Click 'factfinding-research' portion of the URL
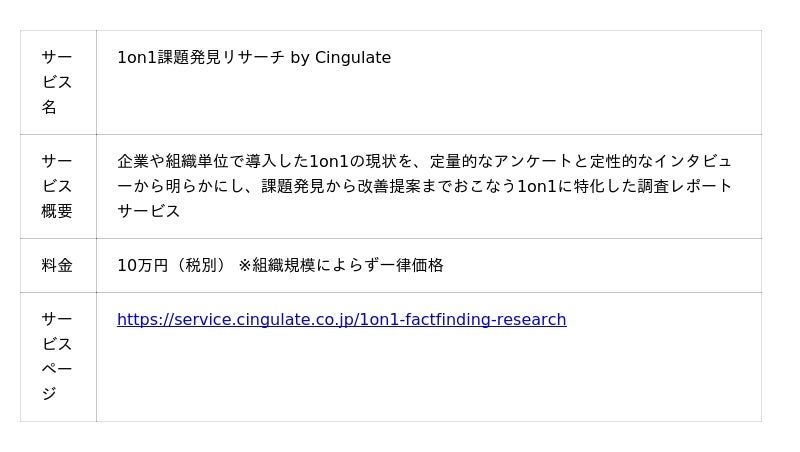Image resolution: width=800 pixels, height=452 pixels. pyautogui.click(x=487, y=319)
